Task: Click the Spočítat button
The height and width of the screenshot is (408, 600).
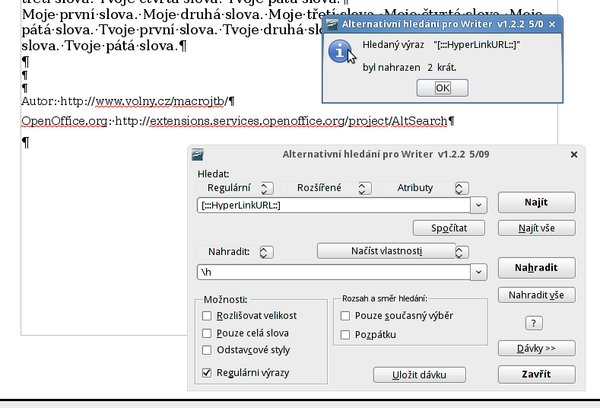Action: [x=449, y=228]
